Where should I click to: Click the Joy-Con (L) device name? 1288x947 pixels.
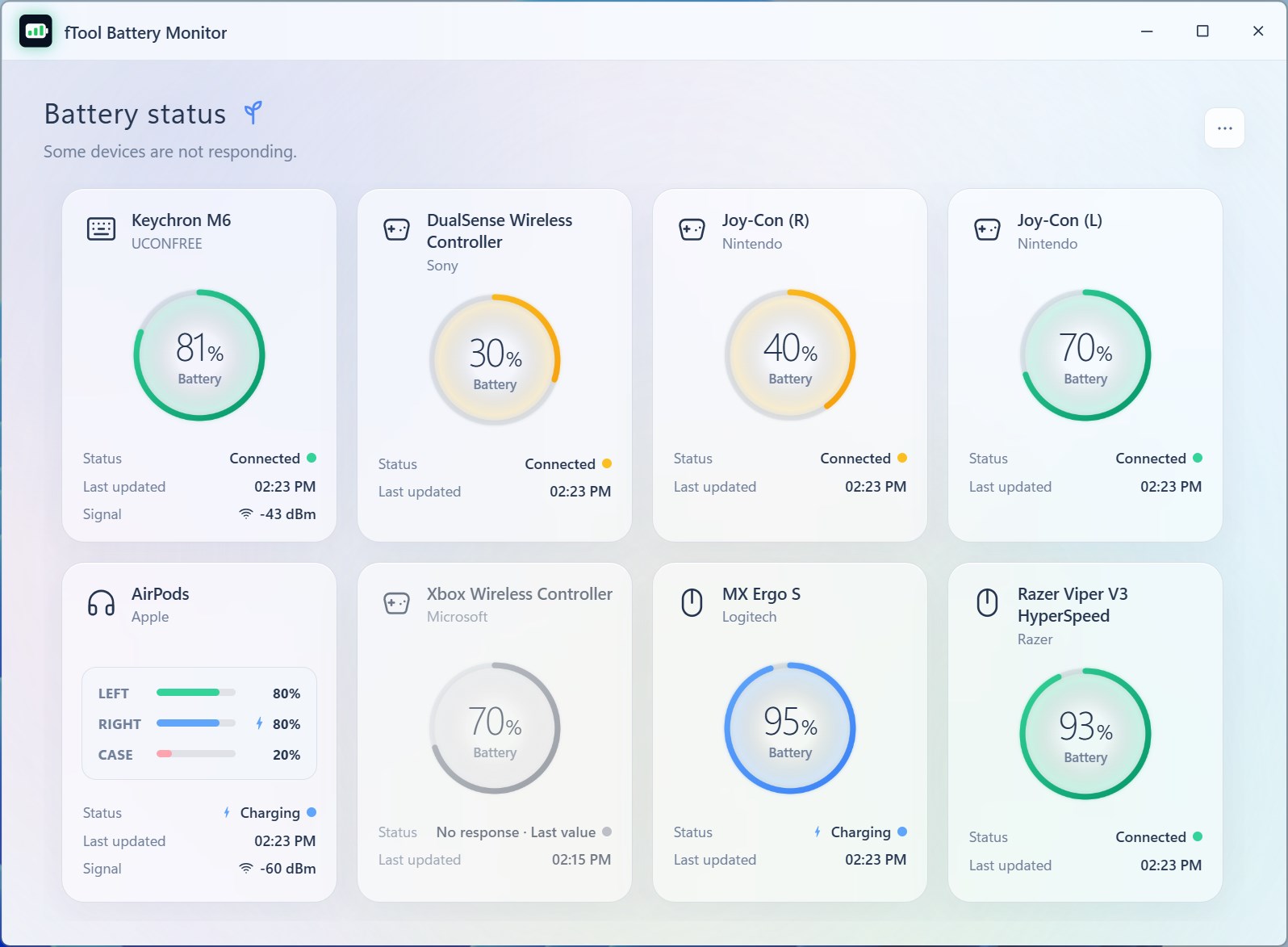[1060, 220]
